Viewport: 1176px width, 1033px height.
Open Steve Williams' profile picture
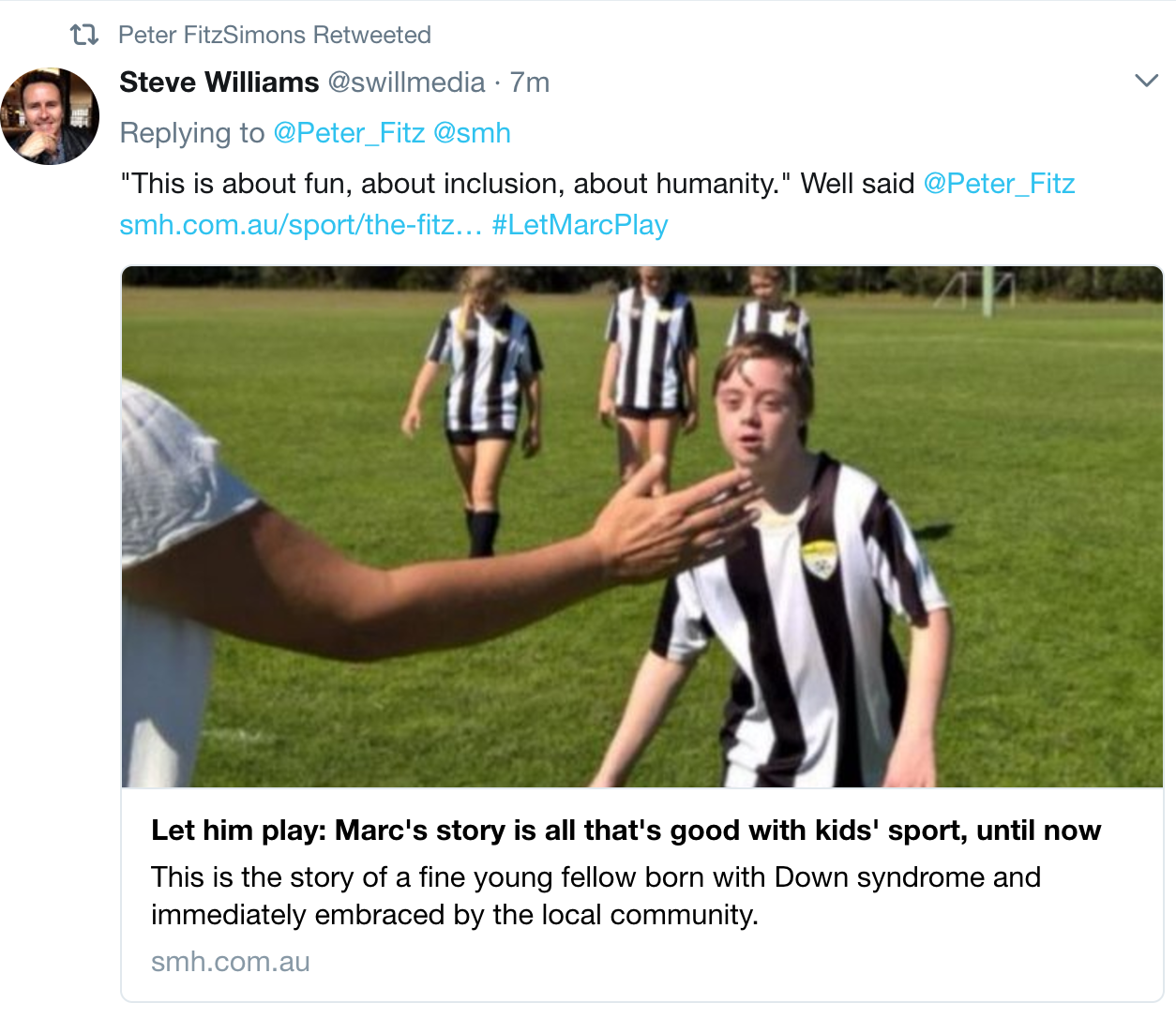pyautogui.click(x=50, y=116)
